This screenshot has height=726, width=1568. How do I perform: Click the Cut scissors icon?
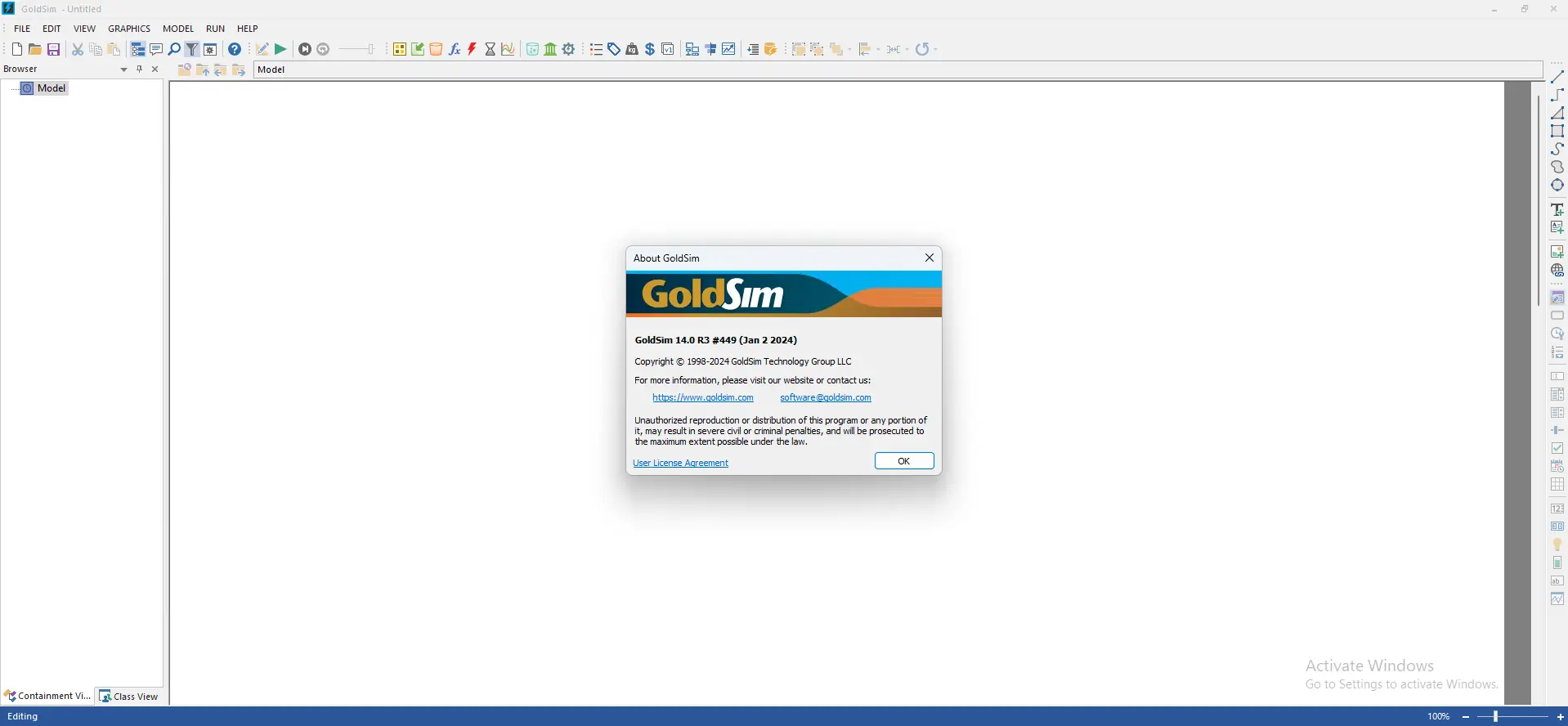click(x=78, y=50)
